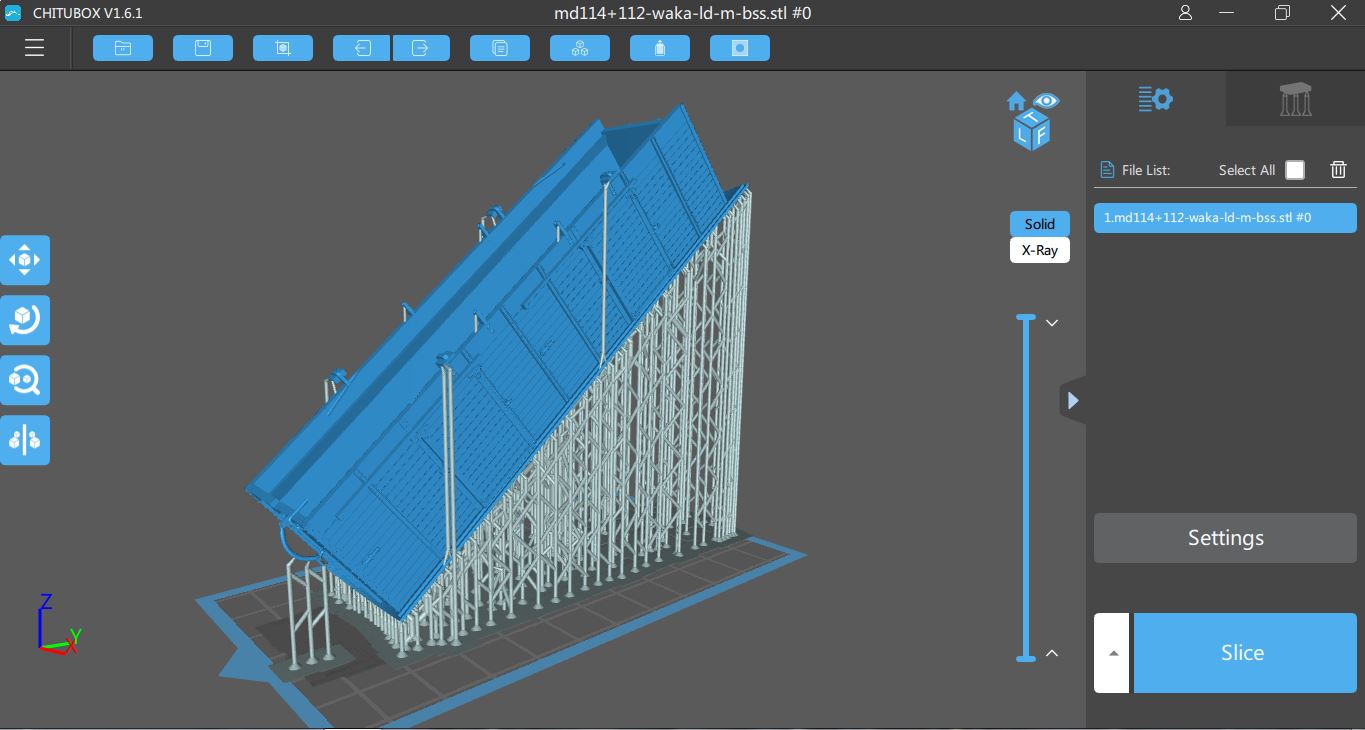1365x730 pixels.
Task: Select the Mirror tool on left sidebar
Action: pos(25,440)
